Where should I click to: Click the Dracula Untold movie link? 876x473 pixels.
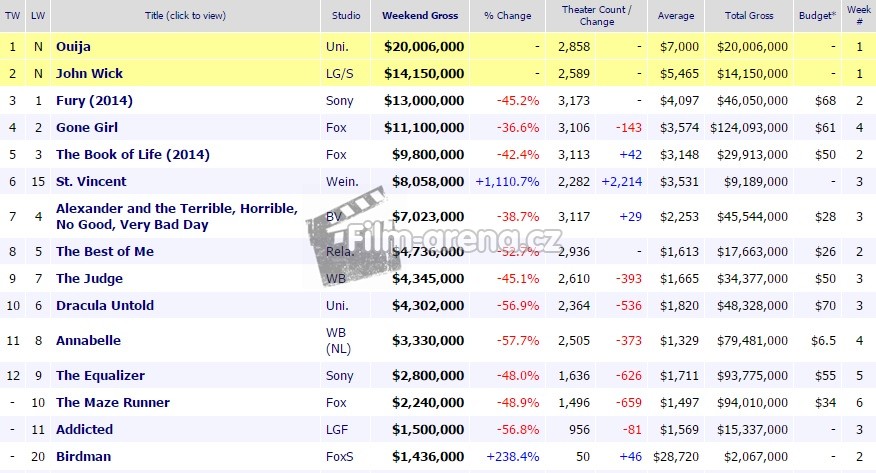pos(105,305)
